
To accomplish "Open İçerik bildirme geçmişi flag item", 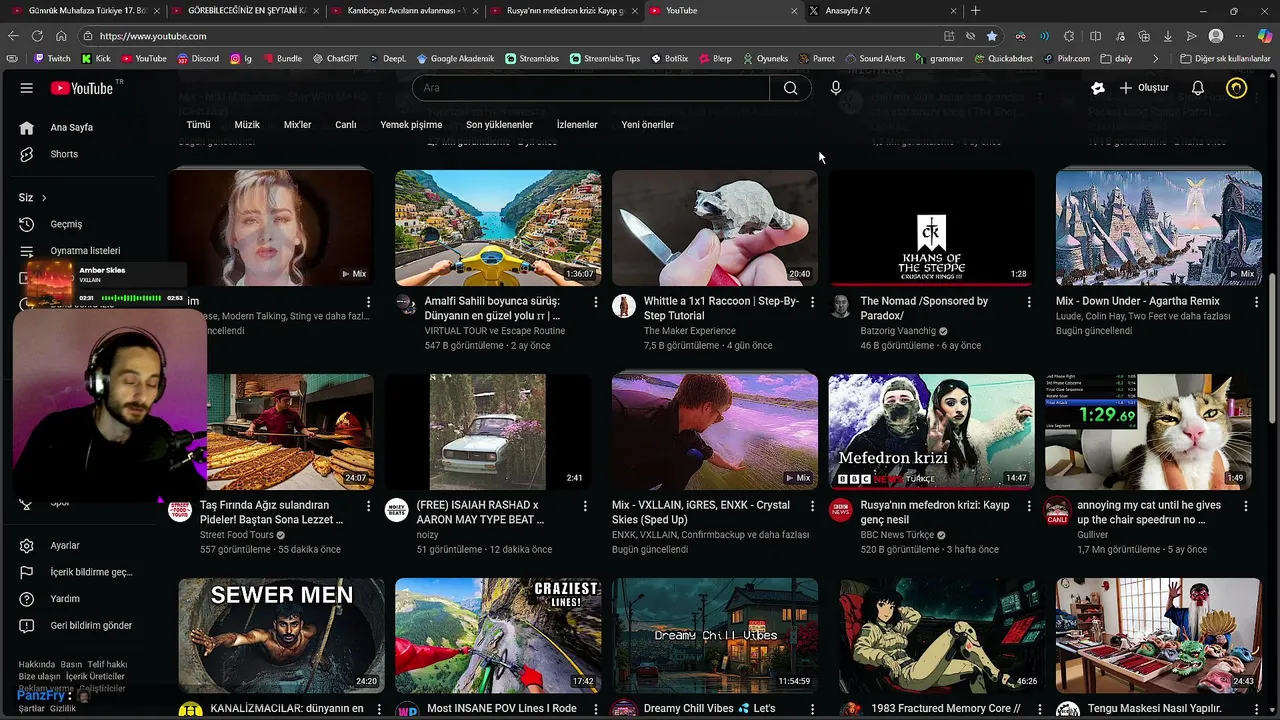I will (x=90, y=572).
